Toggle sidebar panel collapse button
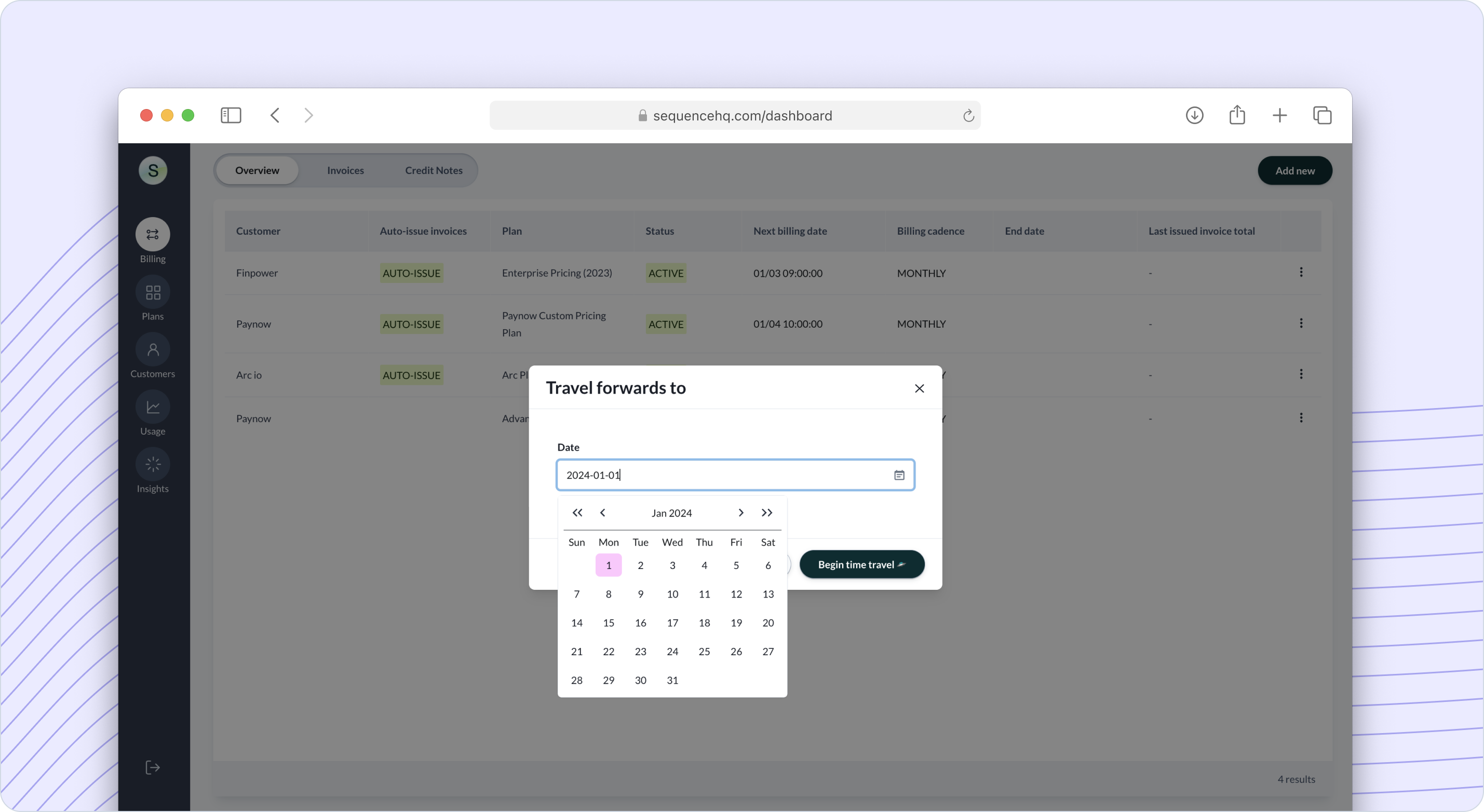This screenshot has width=1484, height=812. click(x=231, y=114)
